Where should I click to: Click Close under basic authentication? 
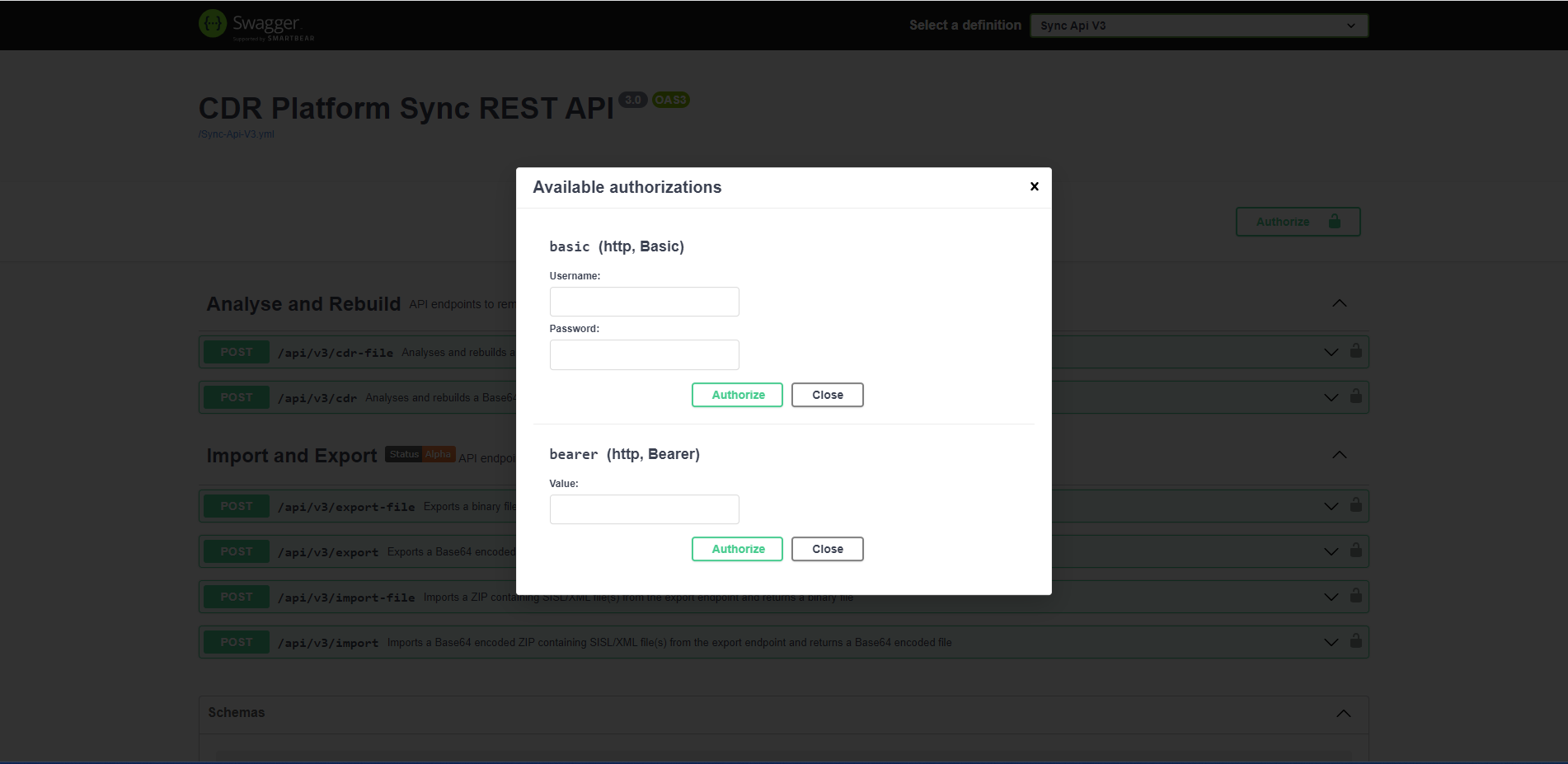(827, 395)
